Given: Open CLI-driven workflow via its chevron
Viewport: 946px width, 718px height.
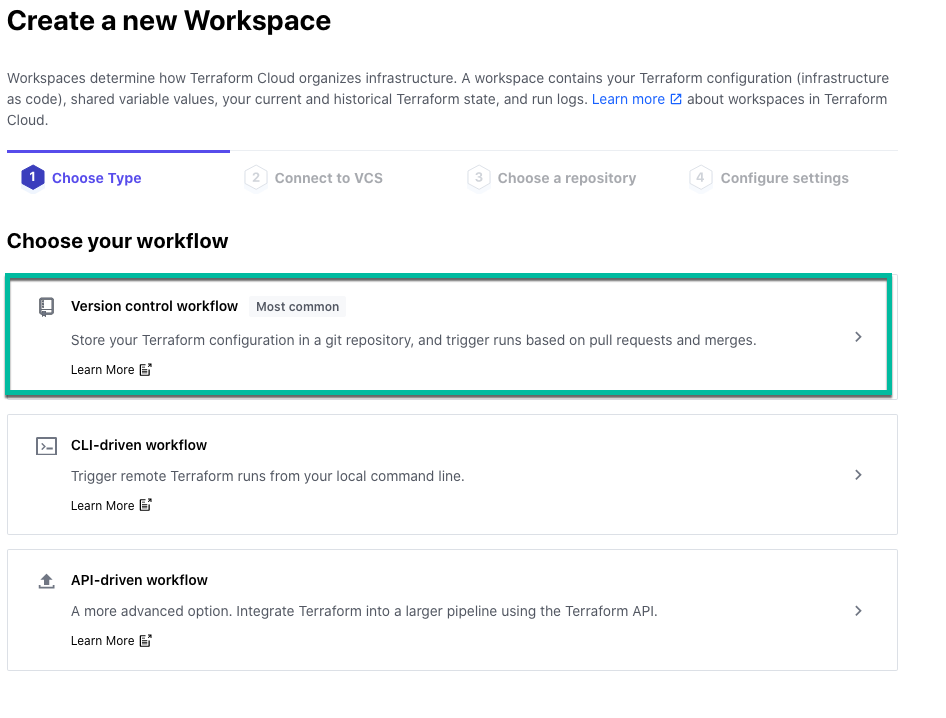Looking at the screenshot, I should point(858,475).
